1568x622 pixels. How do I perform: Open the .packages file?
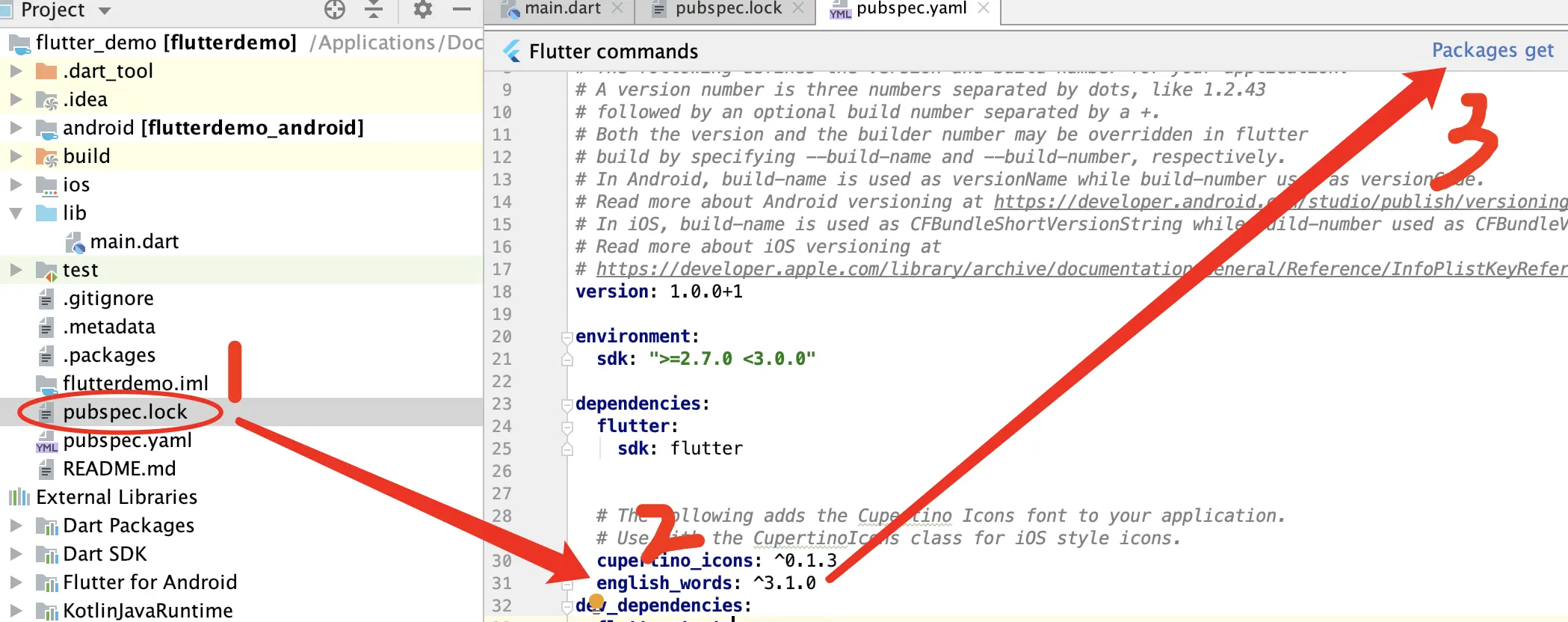[x=109, y=355]
